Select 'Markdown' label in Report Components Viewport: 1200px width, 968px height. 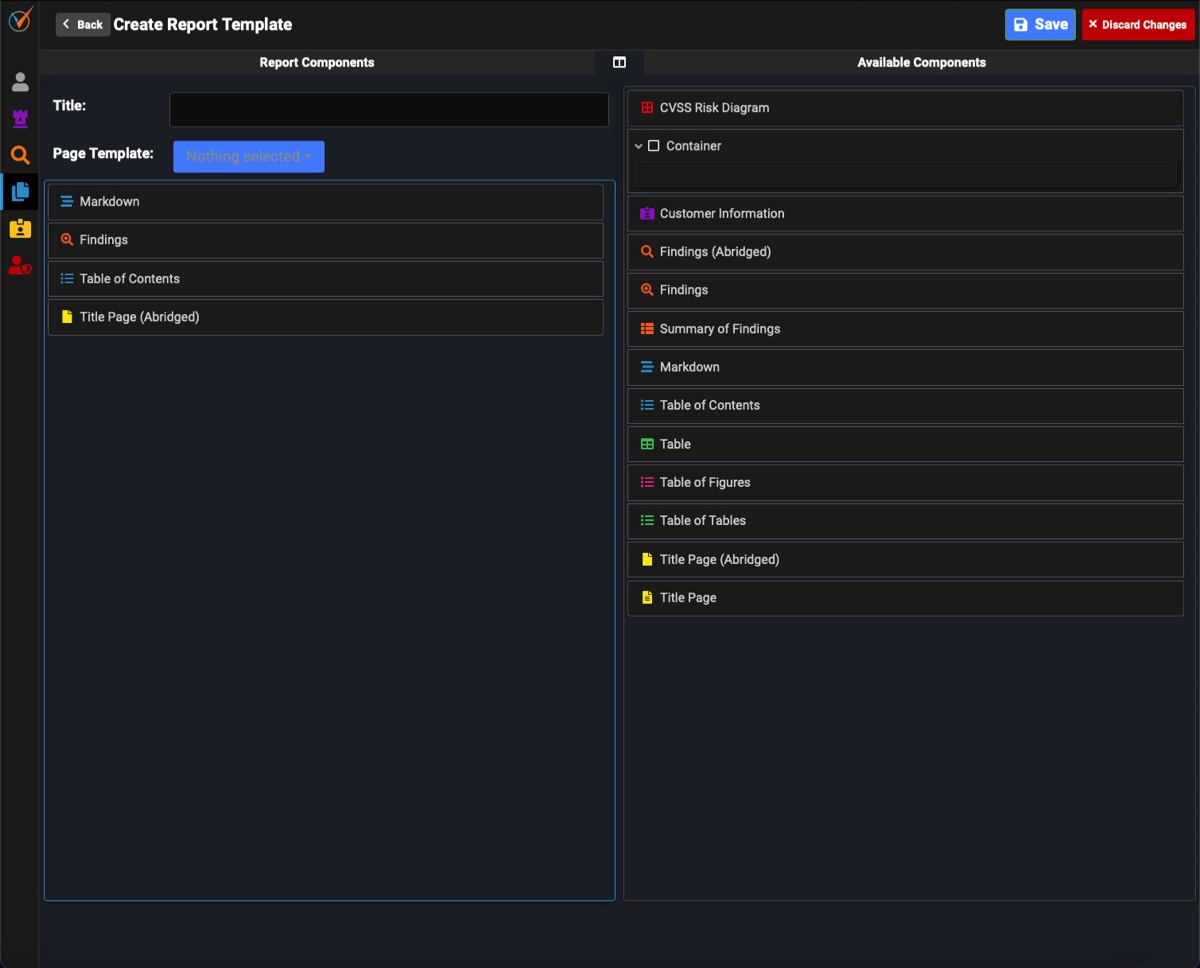(110, 202)
